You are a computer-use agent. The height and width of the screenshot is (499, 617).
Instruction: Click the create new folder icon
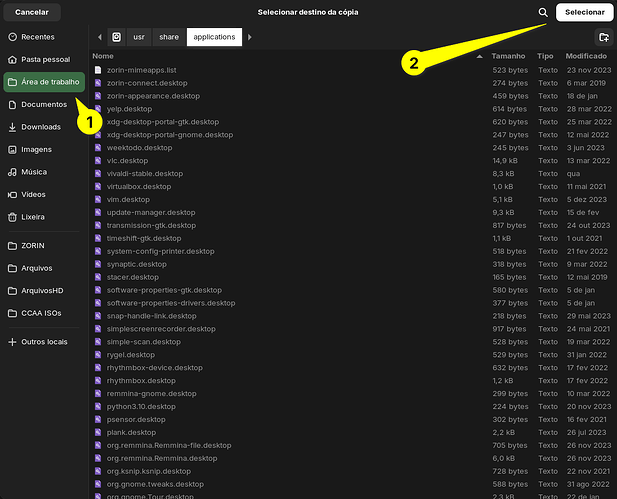(x=602, y=37)
